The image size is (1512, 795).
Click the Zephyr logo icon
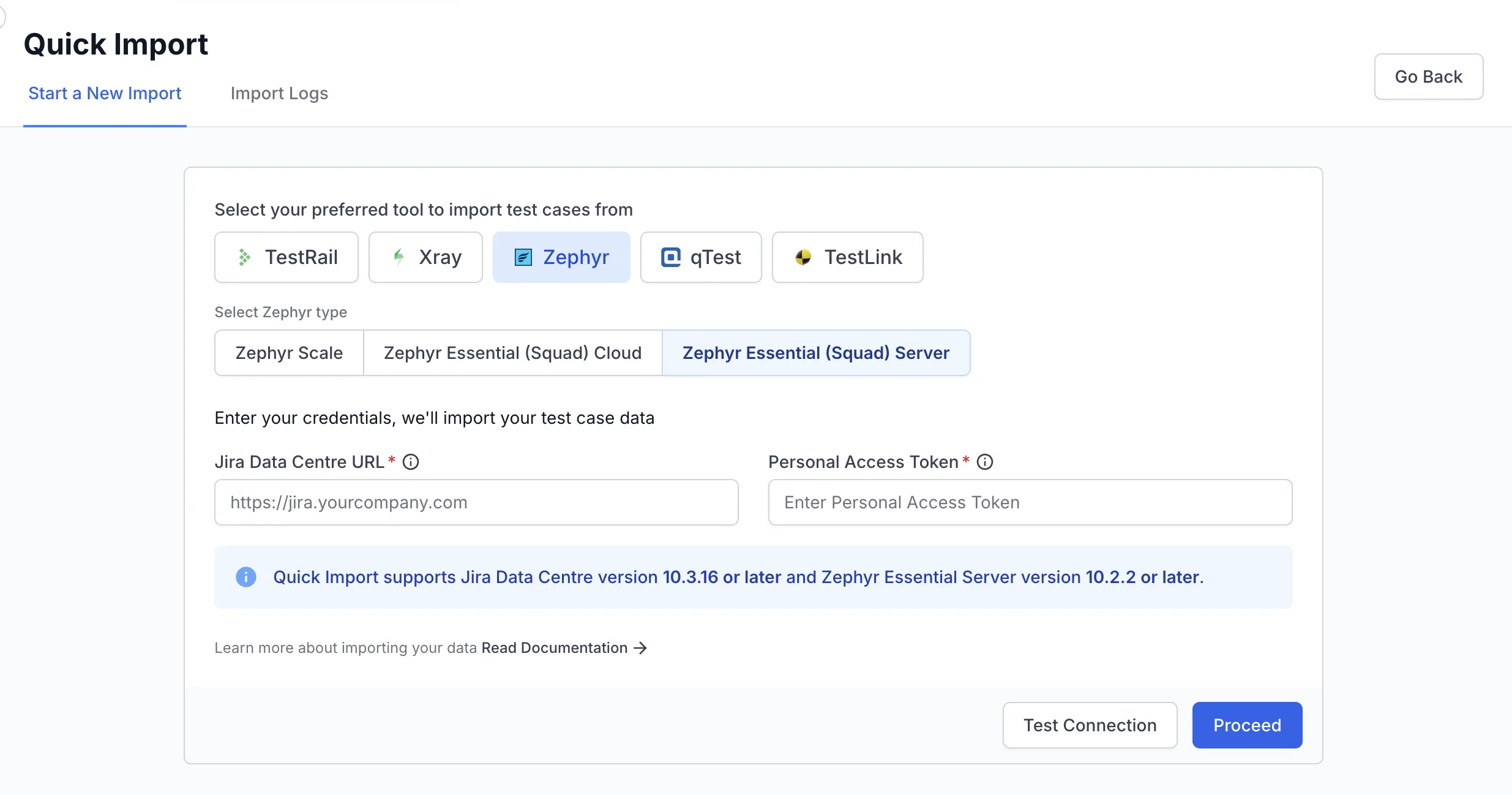tap(523, 257)
